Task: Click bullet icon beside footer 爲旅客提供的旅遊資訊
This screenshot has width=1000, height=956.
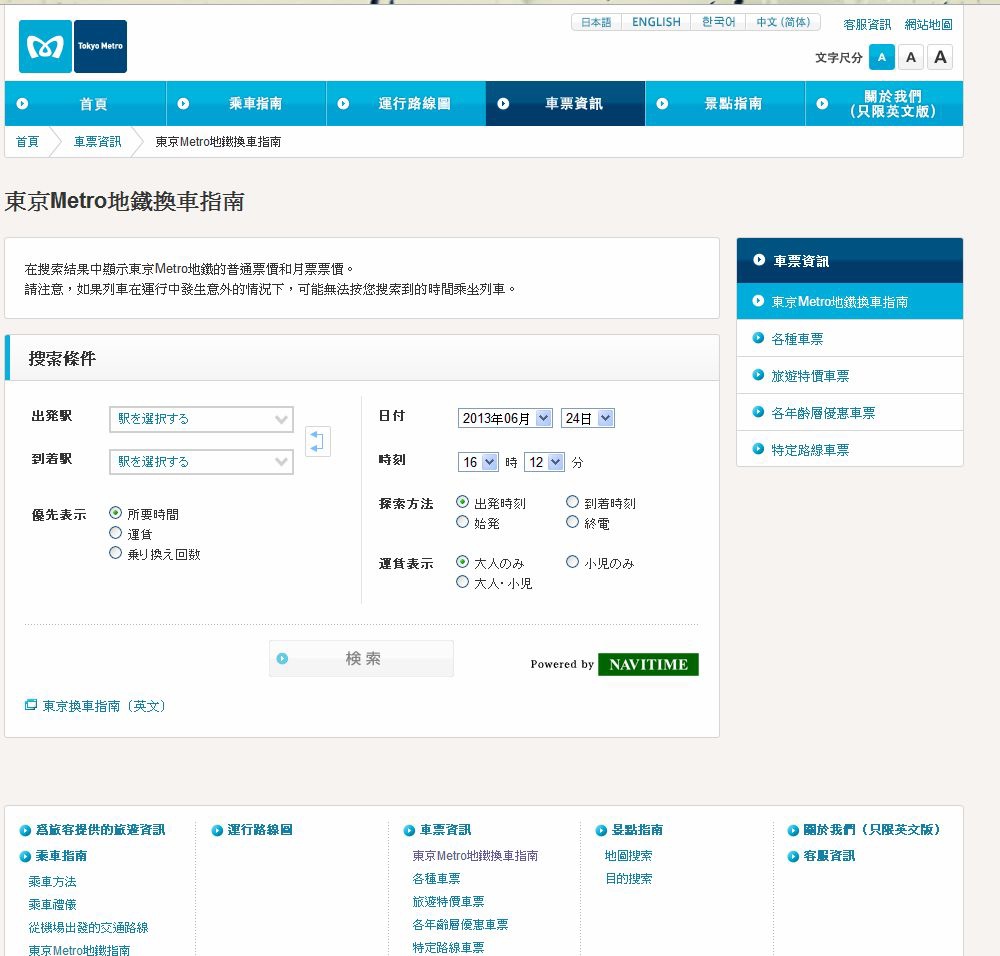Action: click(25, 830)
